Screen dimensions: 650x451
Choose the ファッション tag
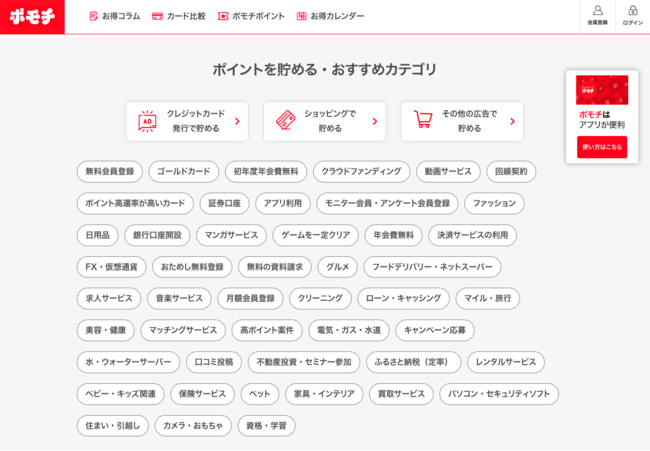click(x=494, y=203)
